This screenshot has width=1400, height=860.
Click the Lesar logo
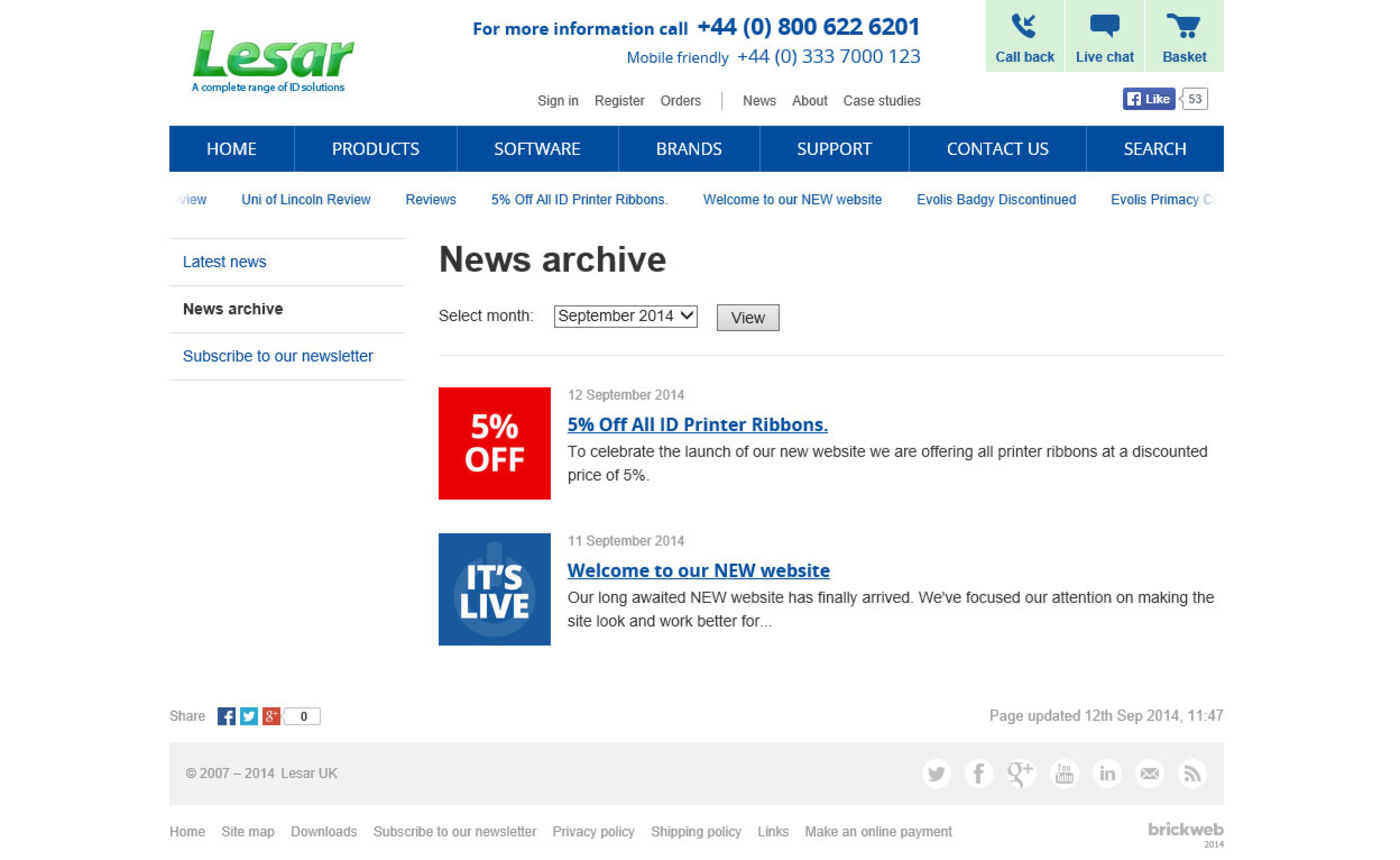(272, 58)
